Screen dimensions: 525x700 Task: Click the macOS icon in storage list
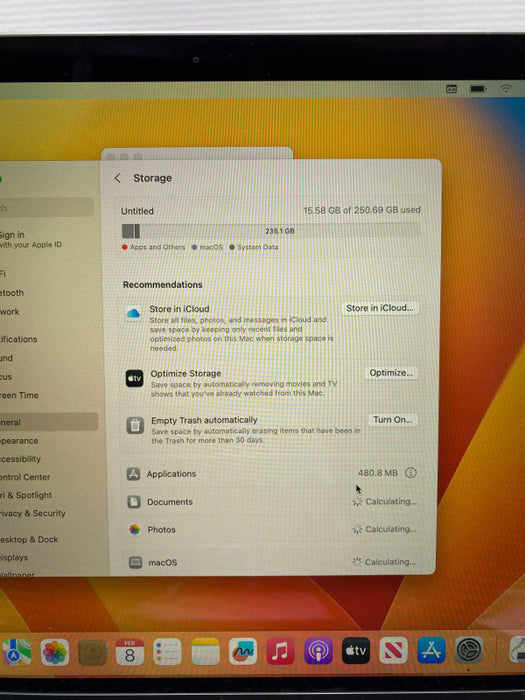135,562
